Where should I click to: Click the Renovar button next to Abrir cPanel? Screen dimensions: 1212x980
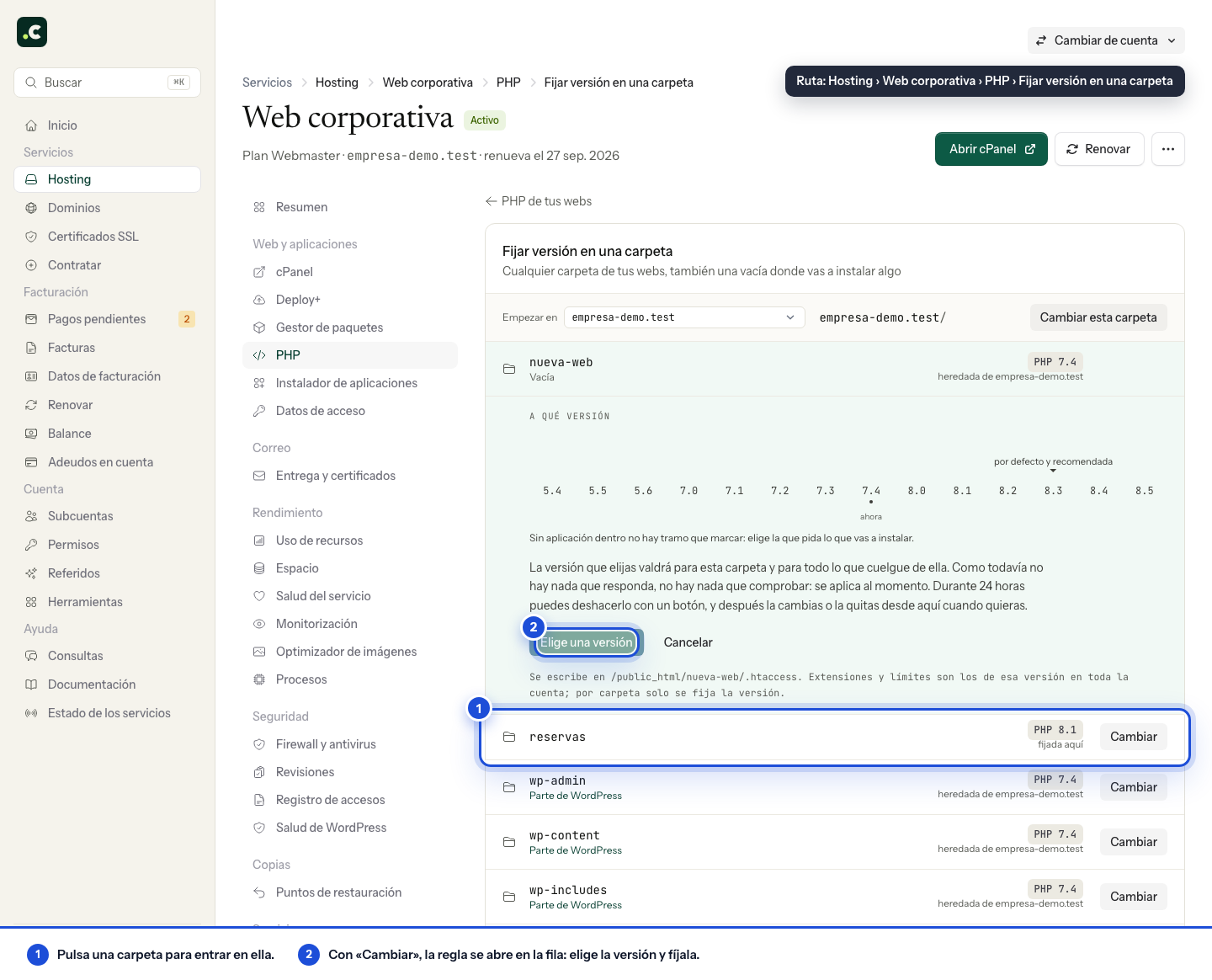[1099, 149]
